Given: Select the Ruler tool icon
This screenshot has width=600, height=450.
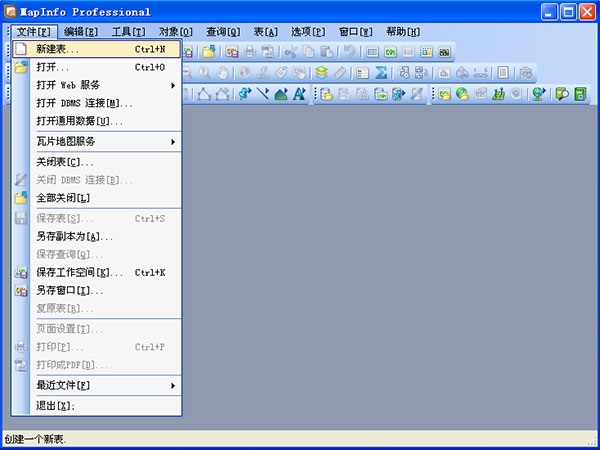Looking at the screenshot, I should [340, 73].
